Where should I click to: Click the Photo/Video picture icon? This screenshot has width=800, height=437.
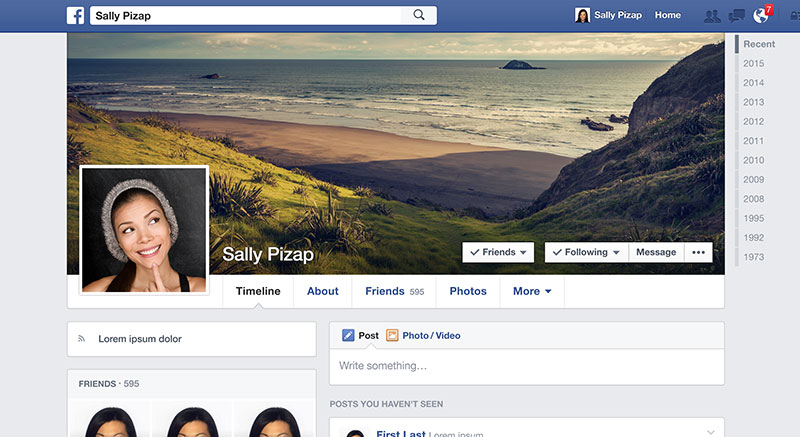392,335
